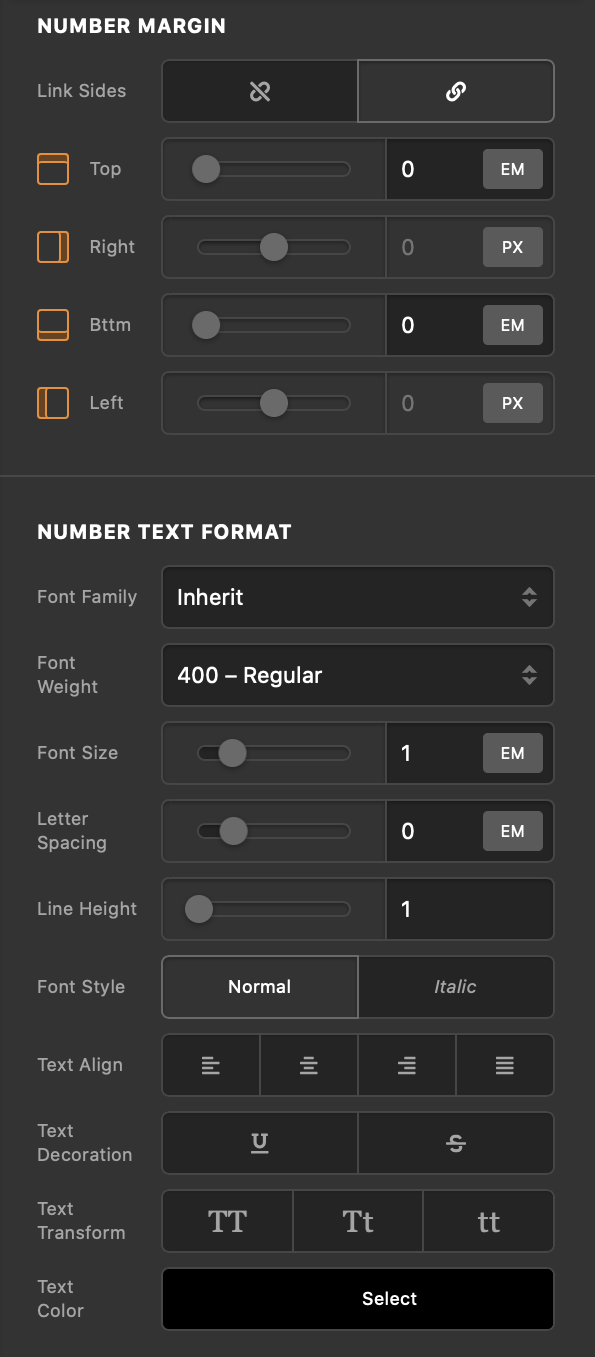Set Text Transform to uppercase TT
The width and height of the screenshot is (595, 1357).
coord(227,1221)
